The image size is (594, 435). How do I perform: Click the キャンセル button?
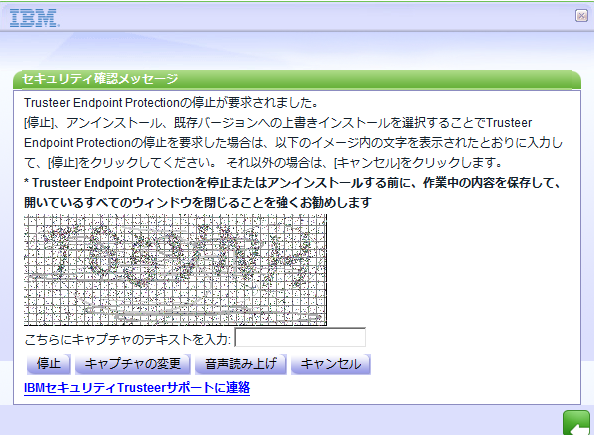(331, 364)
